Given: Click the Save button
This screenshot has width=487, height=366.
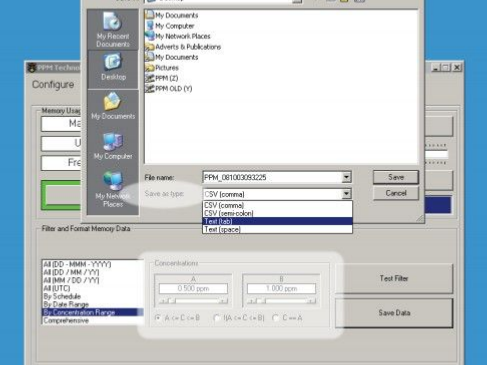Looking at the screenshot, I should click(x=396, y=177).
